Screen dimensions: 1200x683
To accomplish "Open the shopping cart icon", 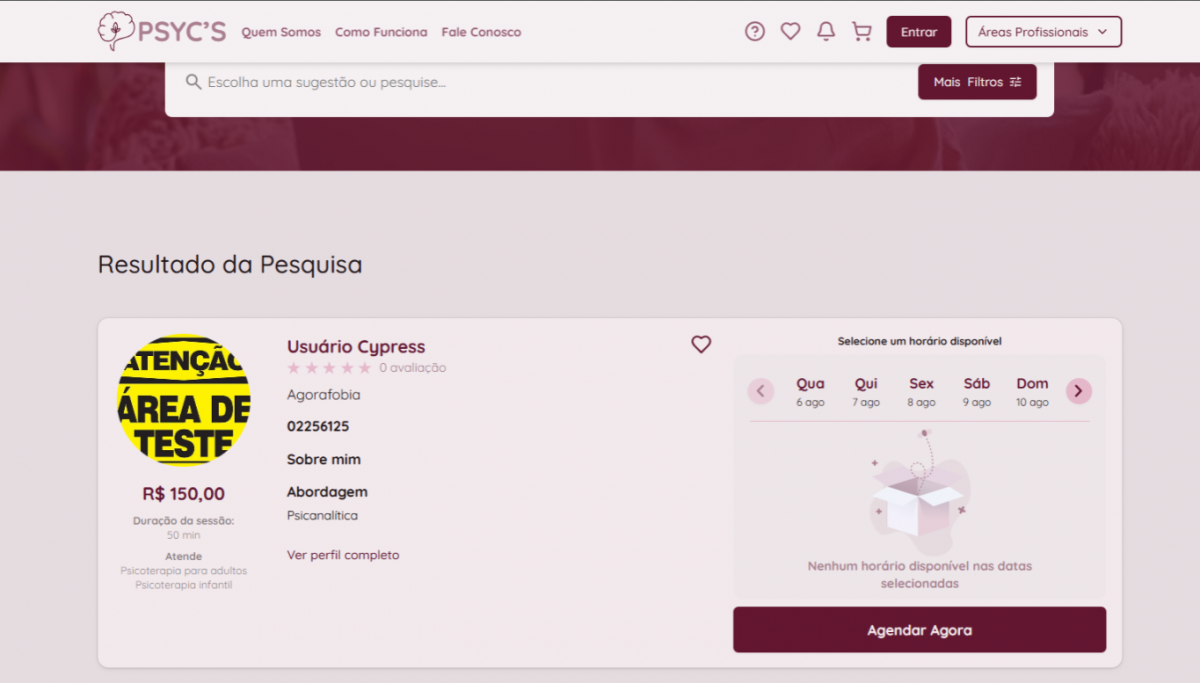I will pyautogui.click(x=861, y=32).
